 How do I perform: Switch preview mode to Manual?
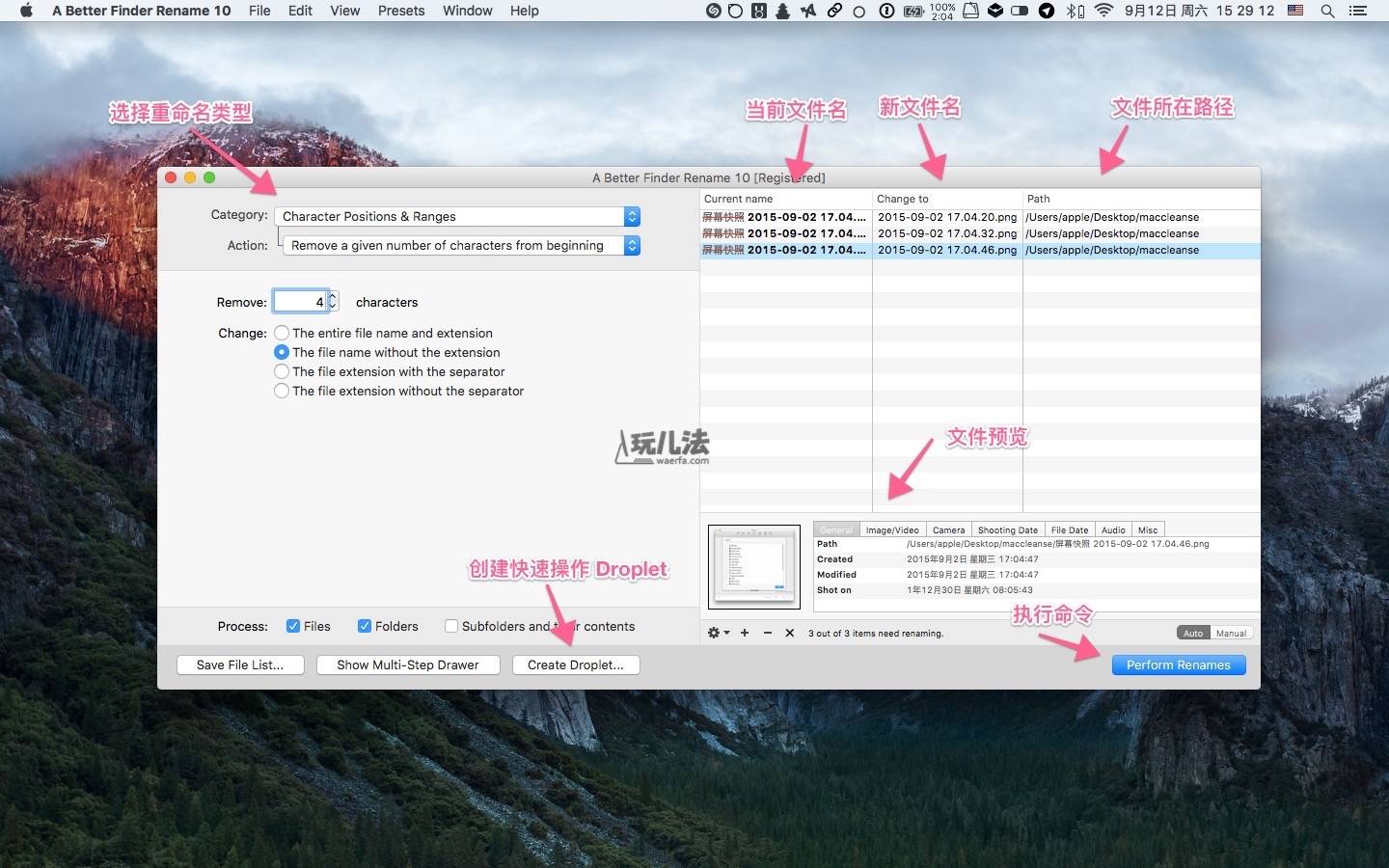[x=1231, y=633]
